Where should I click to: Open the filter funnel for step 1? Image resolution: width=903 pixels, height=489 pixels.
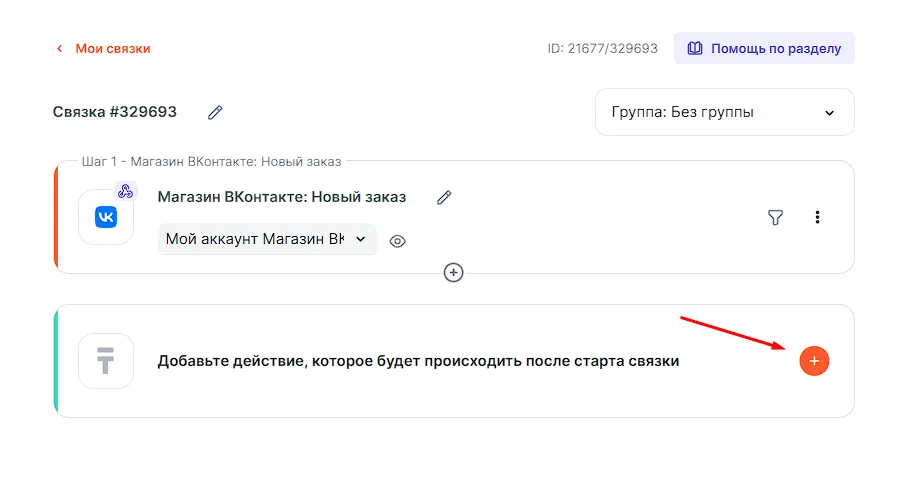click(x=775, y=217)
